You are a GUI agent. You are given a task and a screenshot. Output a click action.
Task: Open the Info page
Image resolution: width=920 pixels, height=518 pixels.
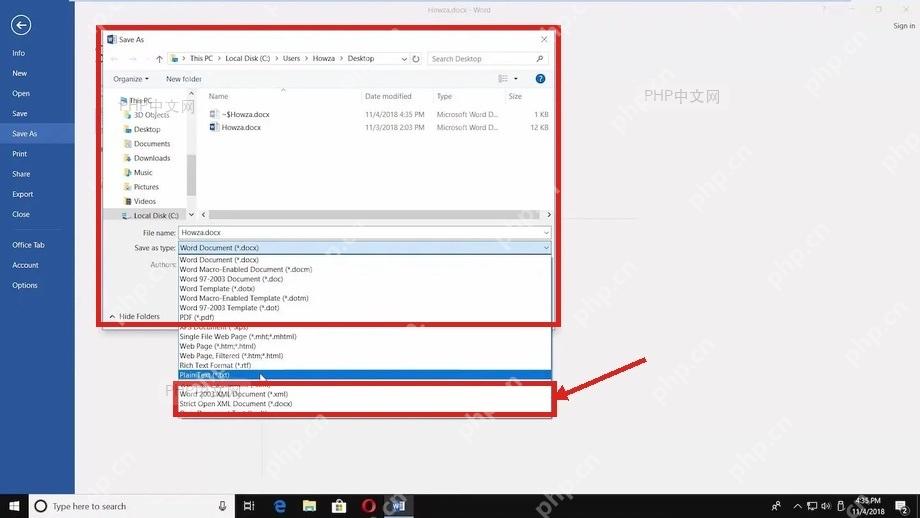click(x=18, y=53)
